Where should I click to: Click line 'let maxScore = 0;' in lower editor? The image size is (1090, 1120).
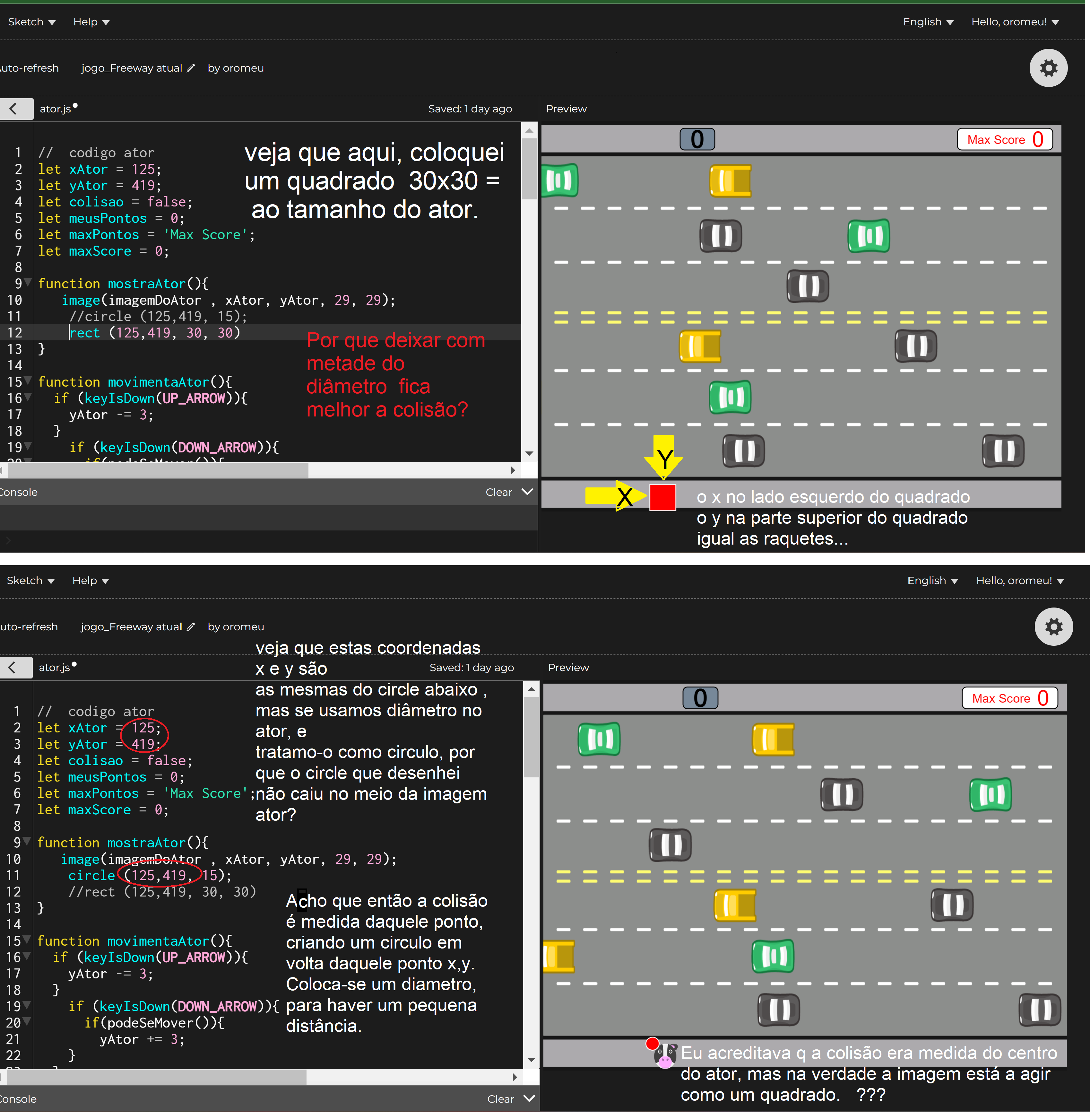103,809
